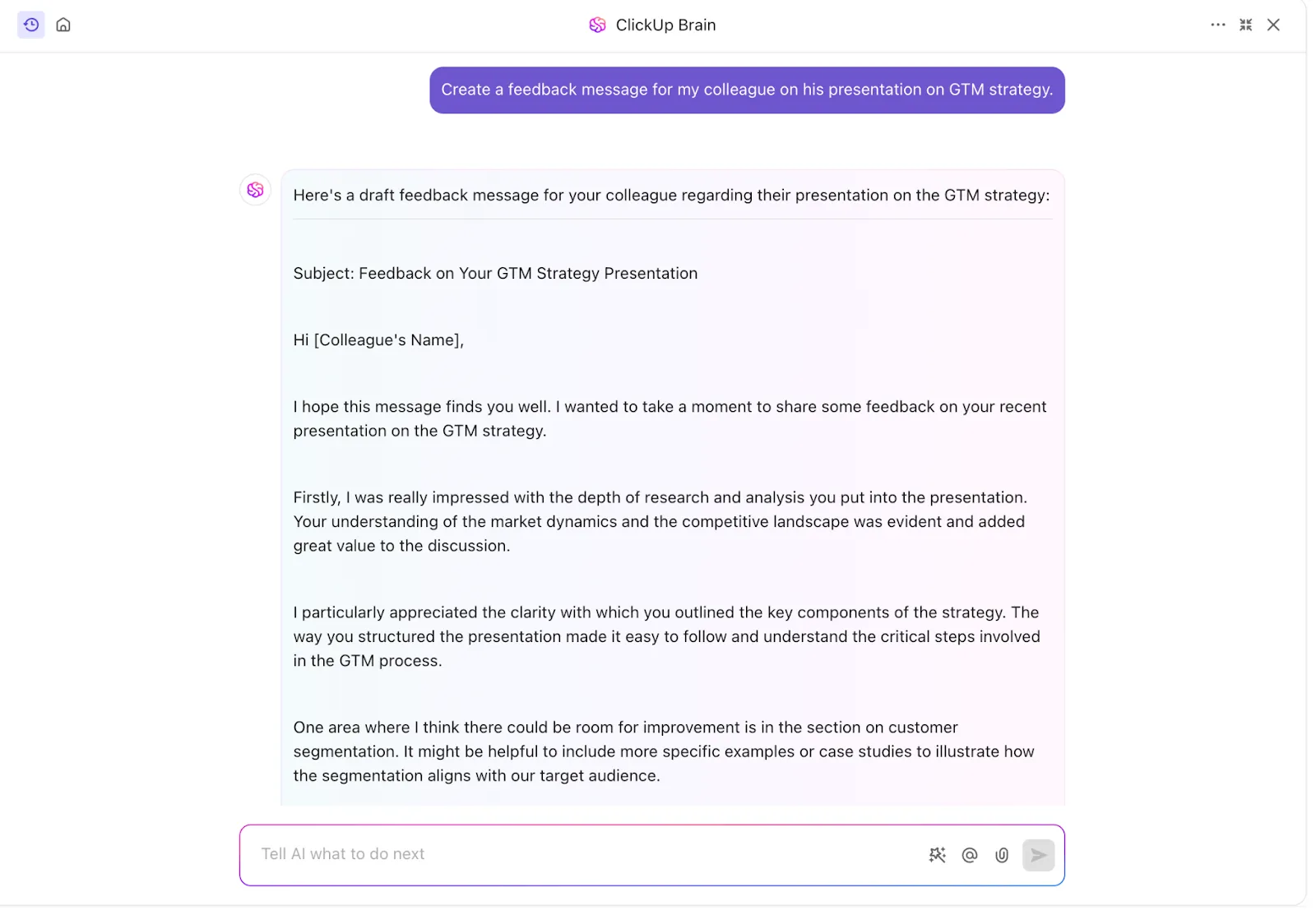Viewport: 1316px width, 915px height.
Task: Click the Brain avatar beside the response
Action: click(256, 190)
